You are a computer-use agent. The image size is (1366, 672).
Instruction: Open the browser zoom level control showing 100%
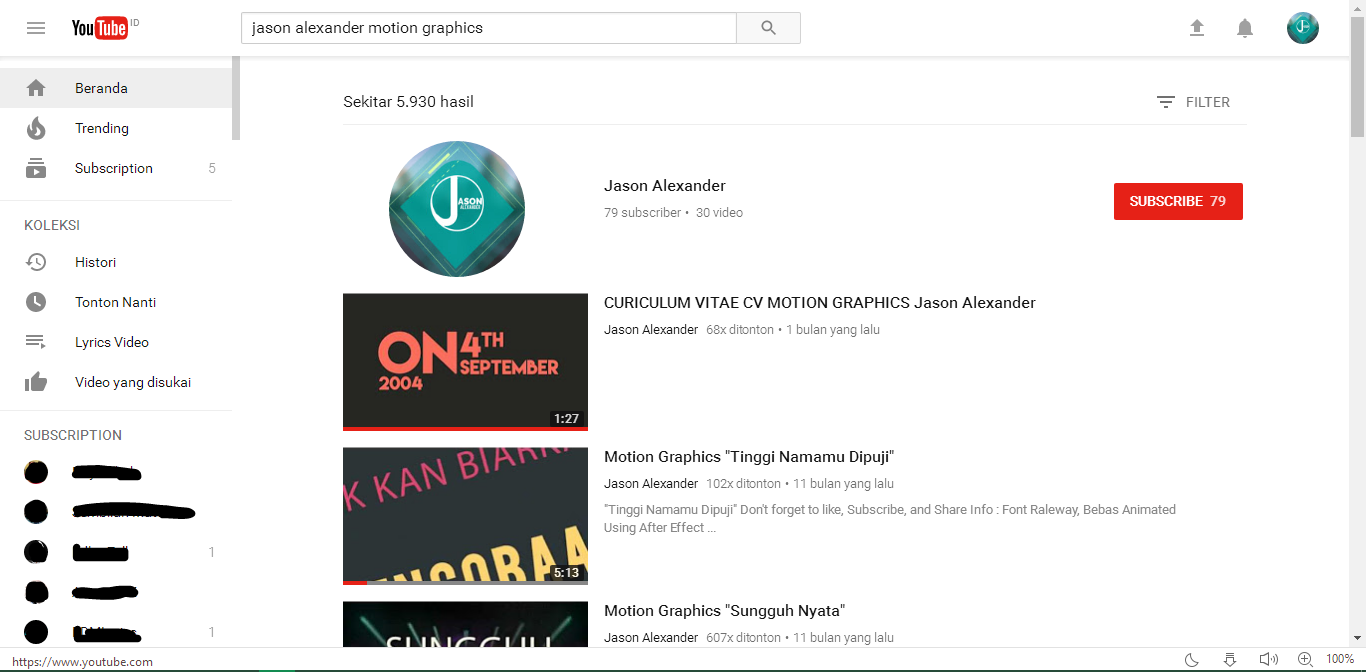click(x=1340, y=659)
